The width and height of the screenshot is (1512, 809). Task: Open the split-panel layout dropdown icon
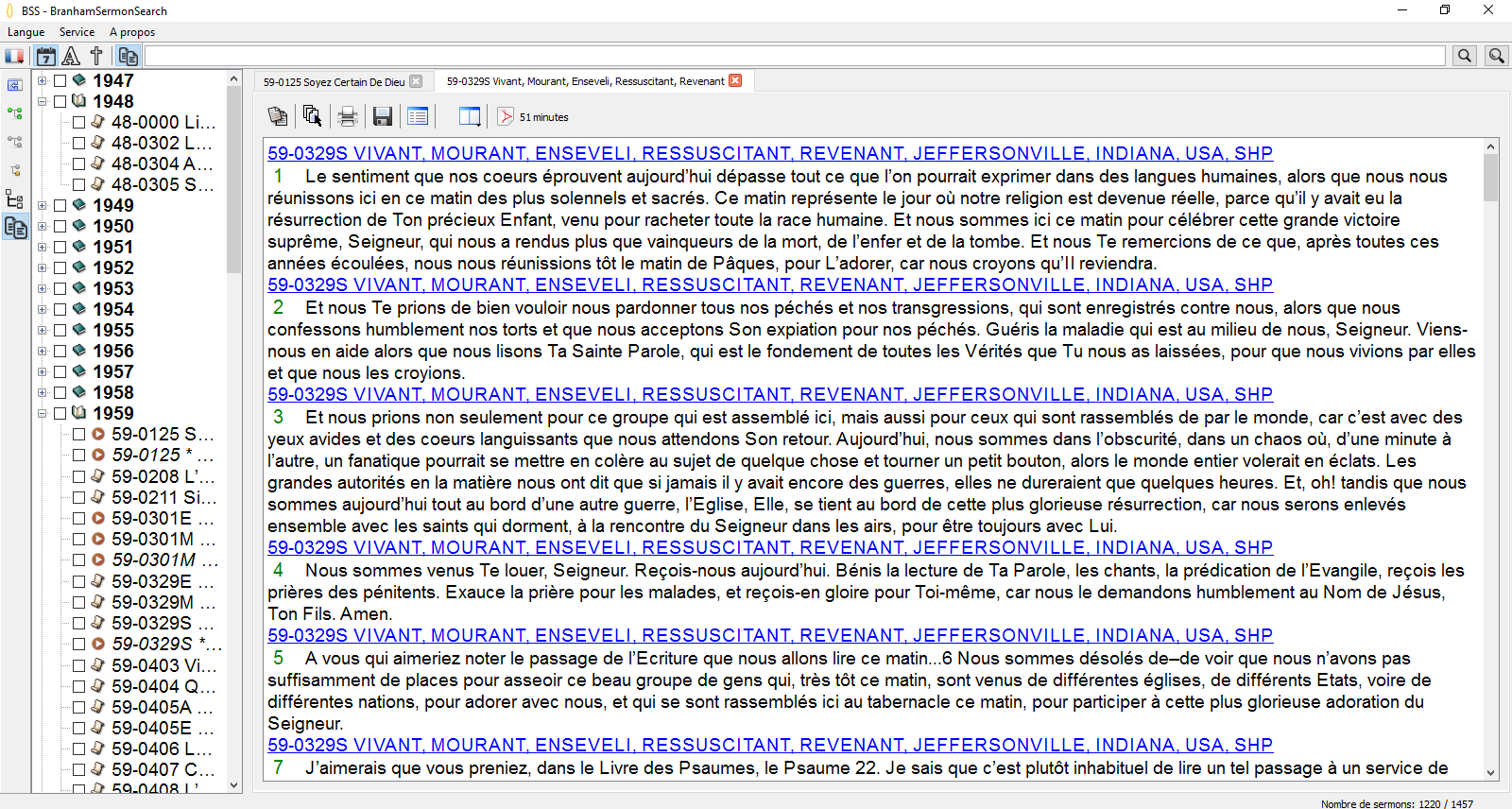coord(470,116)
